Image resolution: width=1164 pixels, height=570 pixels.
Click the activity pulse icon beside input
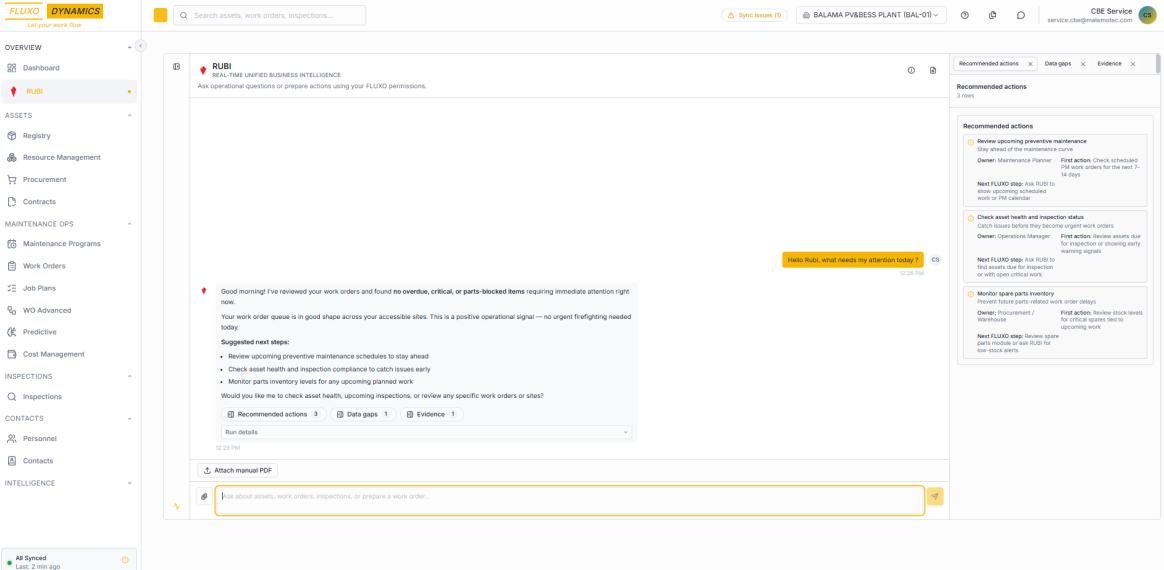pyautogui.click(x=177, y=507)
